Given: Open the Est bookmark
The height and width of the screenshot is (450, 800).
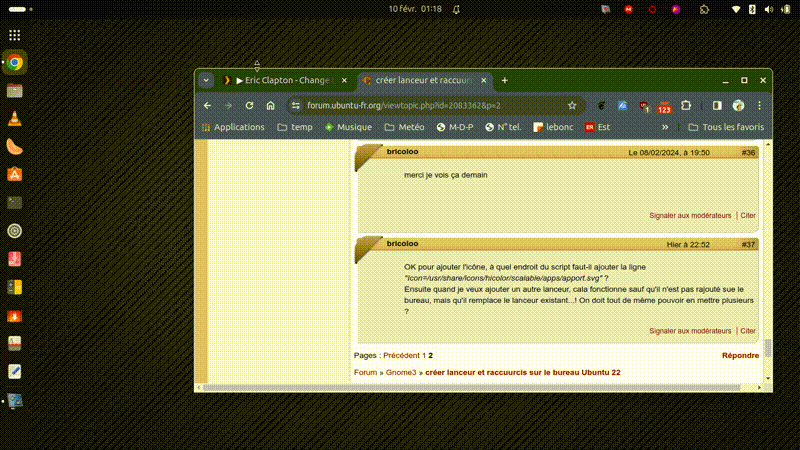Looking at the screenshot, I should [597, 127].
